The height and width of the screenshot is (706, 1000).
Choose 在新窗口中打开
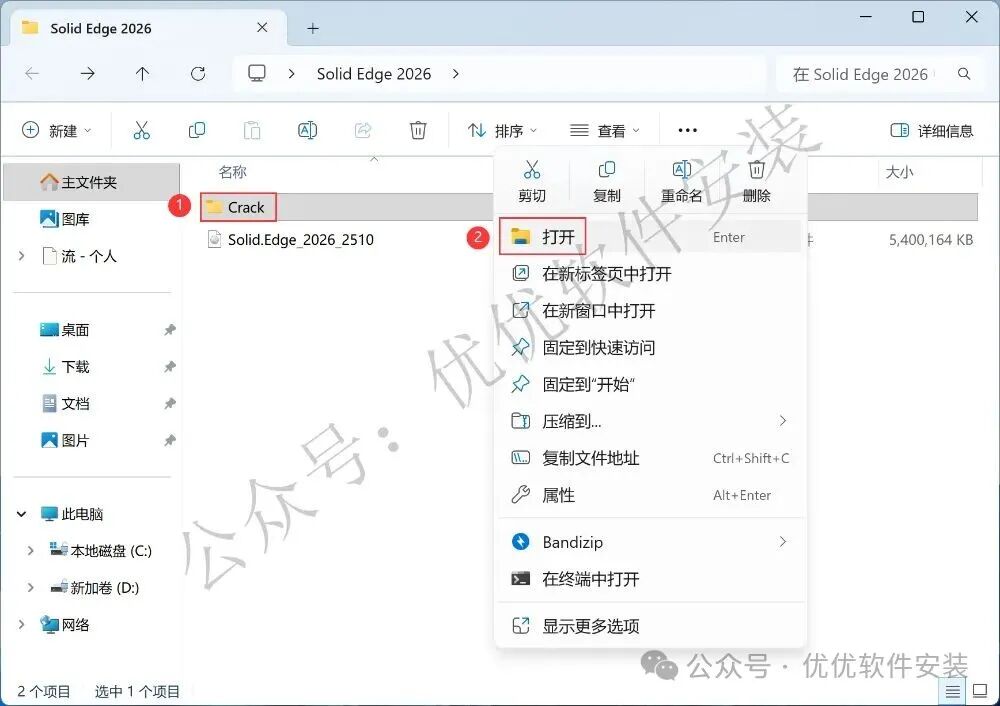(x=651, y=311)
